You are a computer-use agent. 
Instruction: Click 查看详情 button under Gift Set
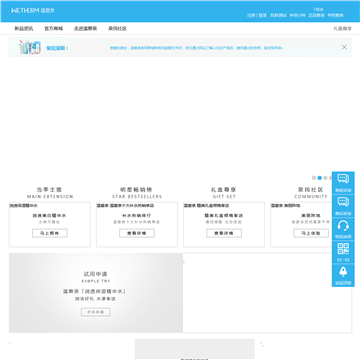(x=224, y=233)
